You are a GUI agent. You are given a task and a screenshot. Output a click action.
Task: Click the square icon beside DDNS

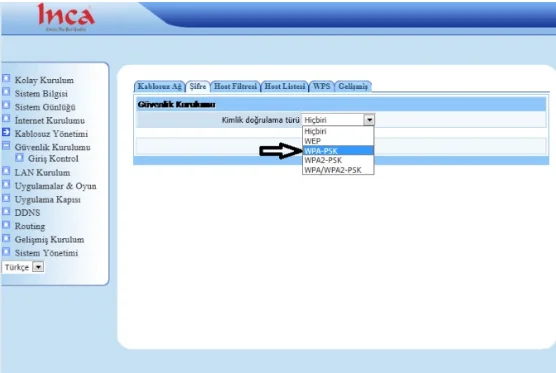6,211
